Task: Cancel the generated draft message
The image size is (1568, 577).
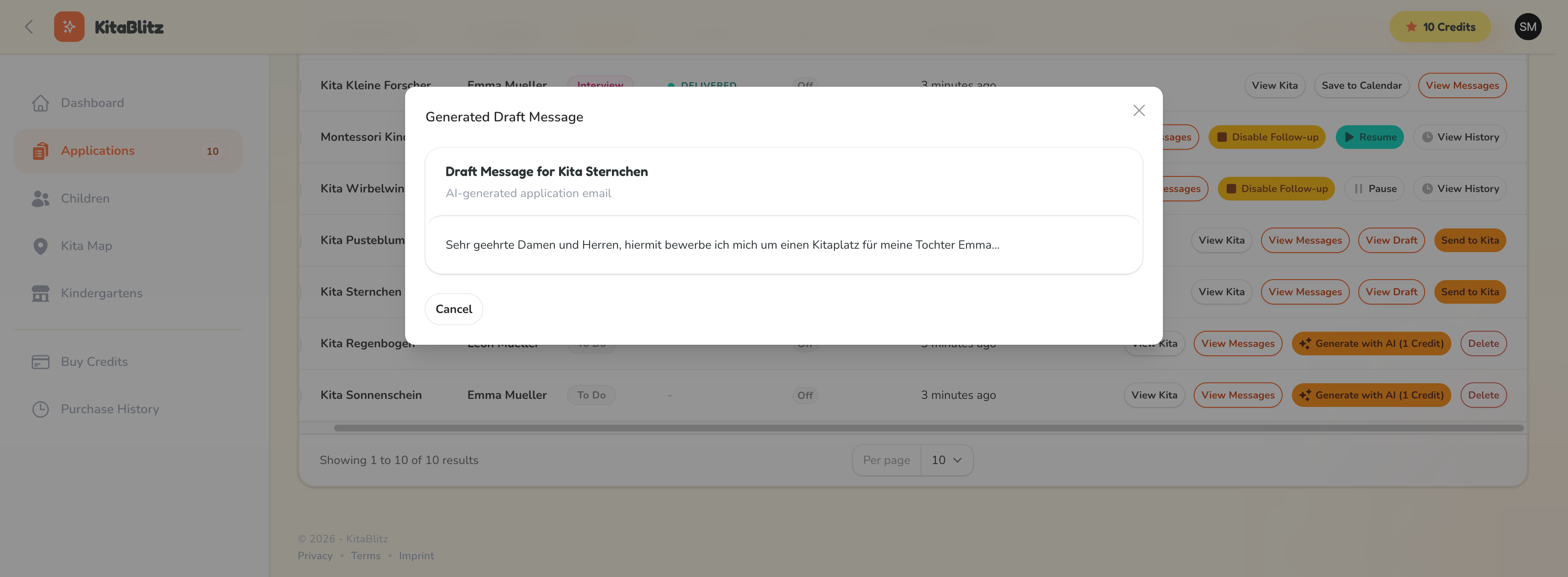Action: point(453,308)
